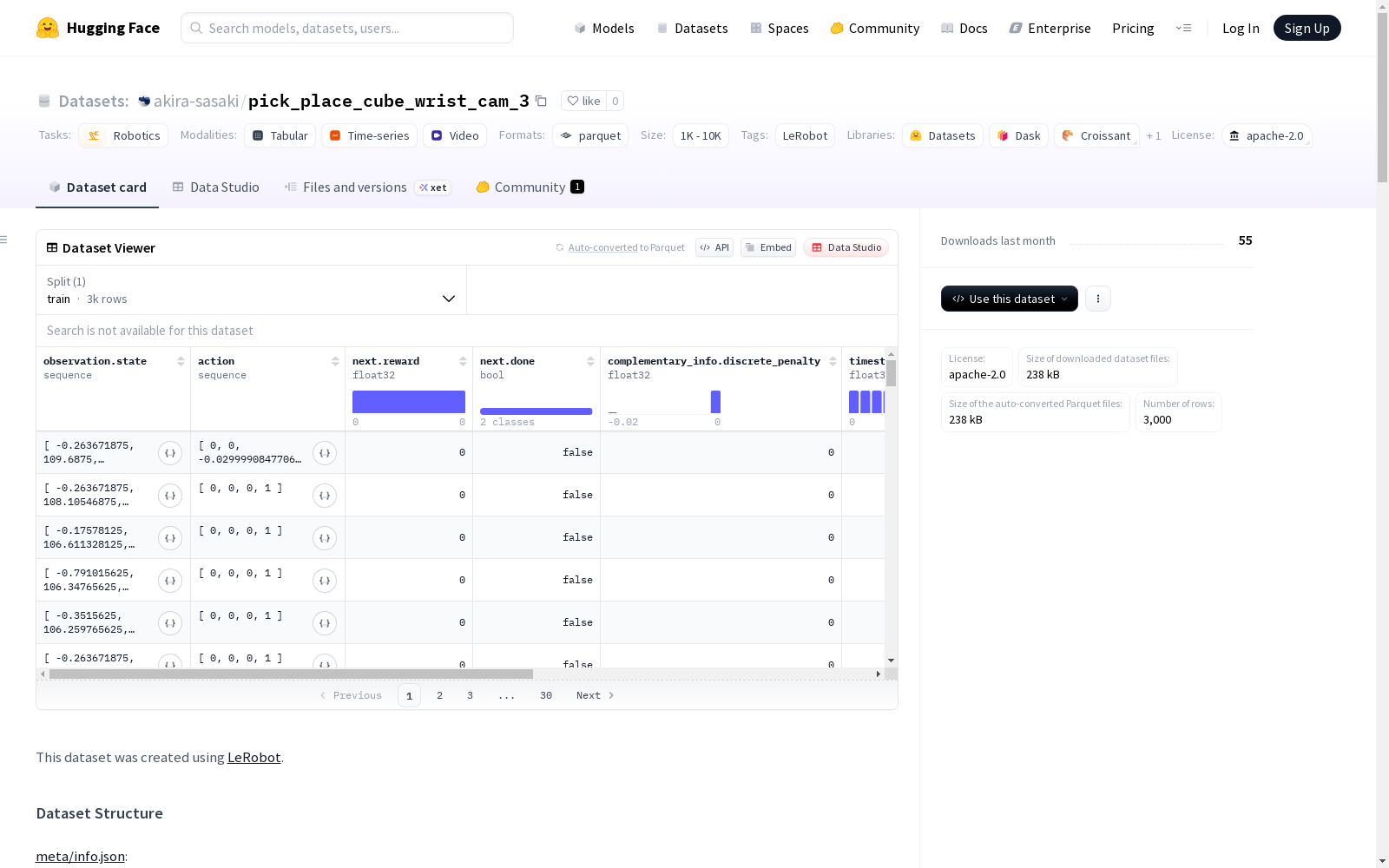Open Pricing in the top navigation
The width and height of the screenshot is (1389, 868).
click(1133, 28)
